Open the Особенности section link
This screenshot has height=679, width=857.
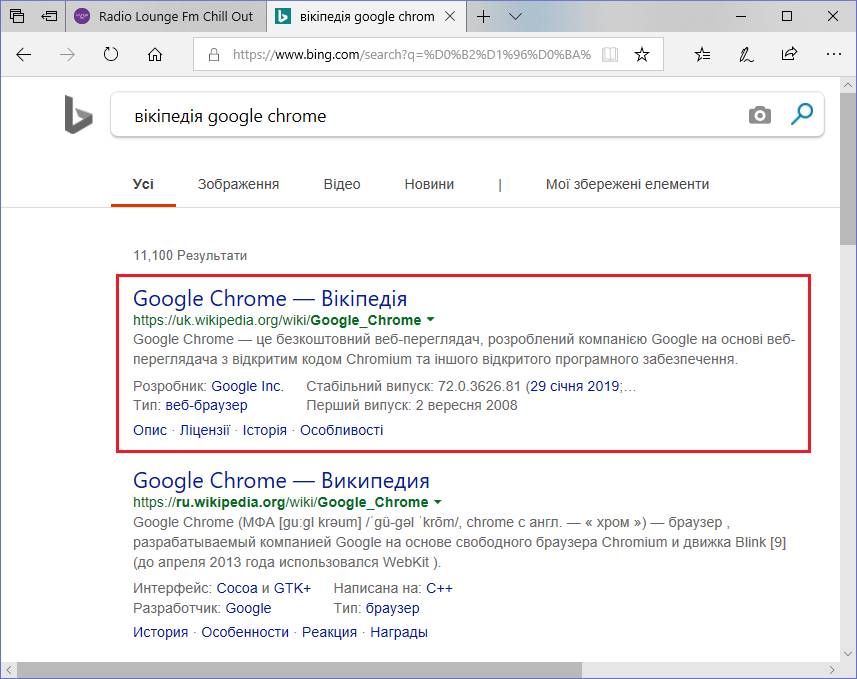tap(245, 633)
